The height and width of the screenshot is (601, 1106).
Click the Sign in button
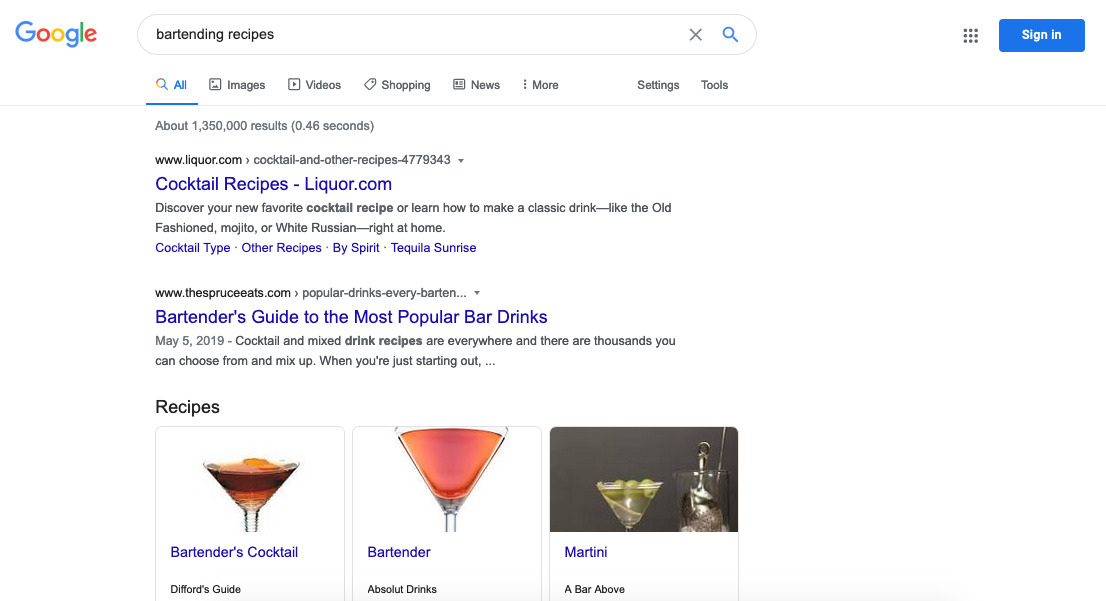[x=1041, y=35]
